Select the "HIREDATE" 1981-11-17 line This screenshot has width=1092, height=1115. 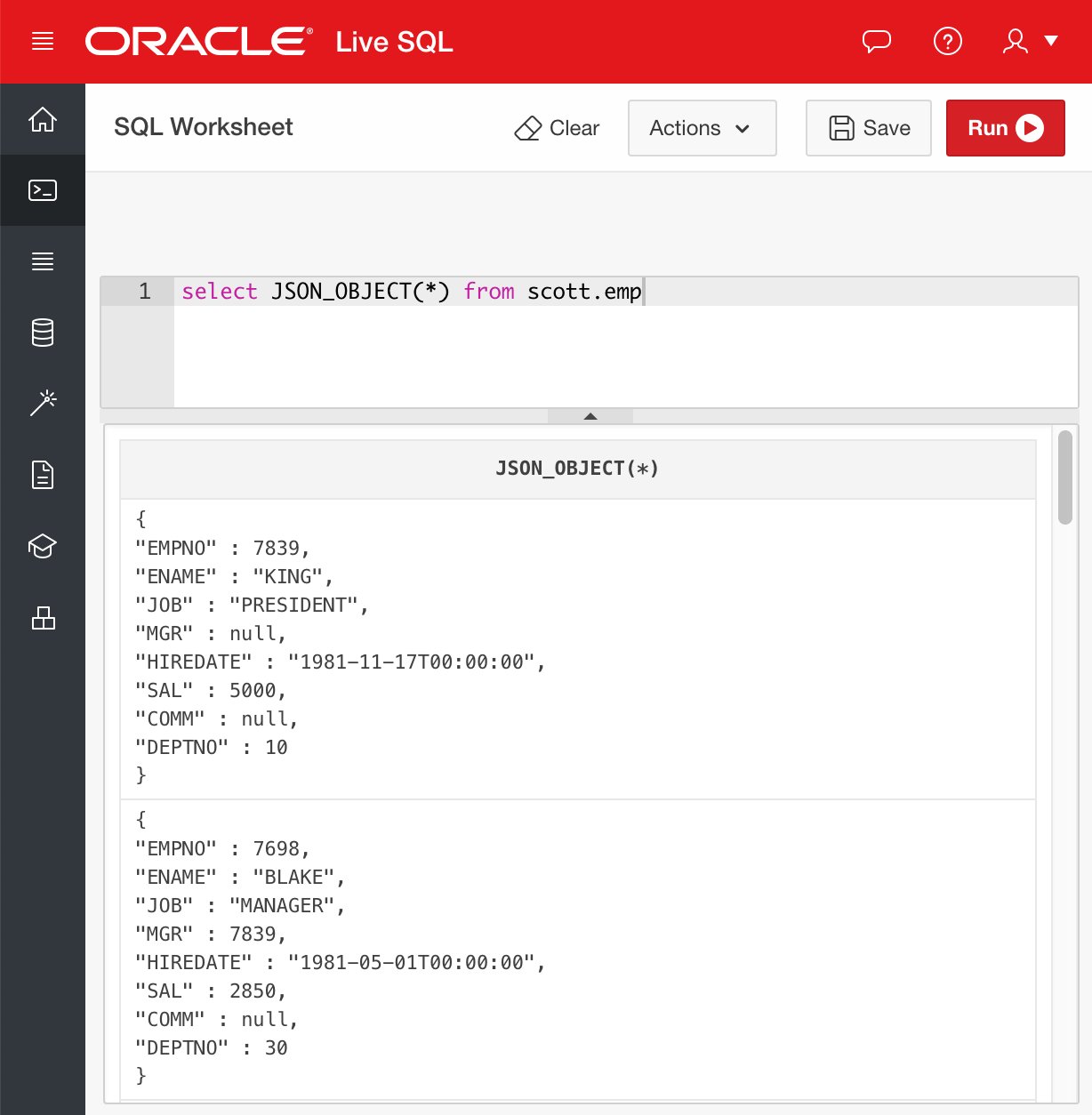[341, 662]
